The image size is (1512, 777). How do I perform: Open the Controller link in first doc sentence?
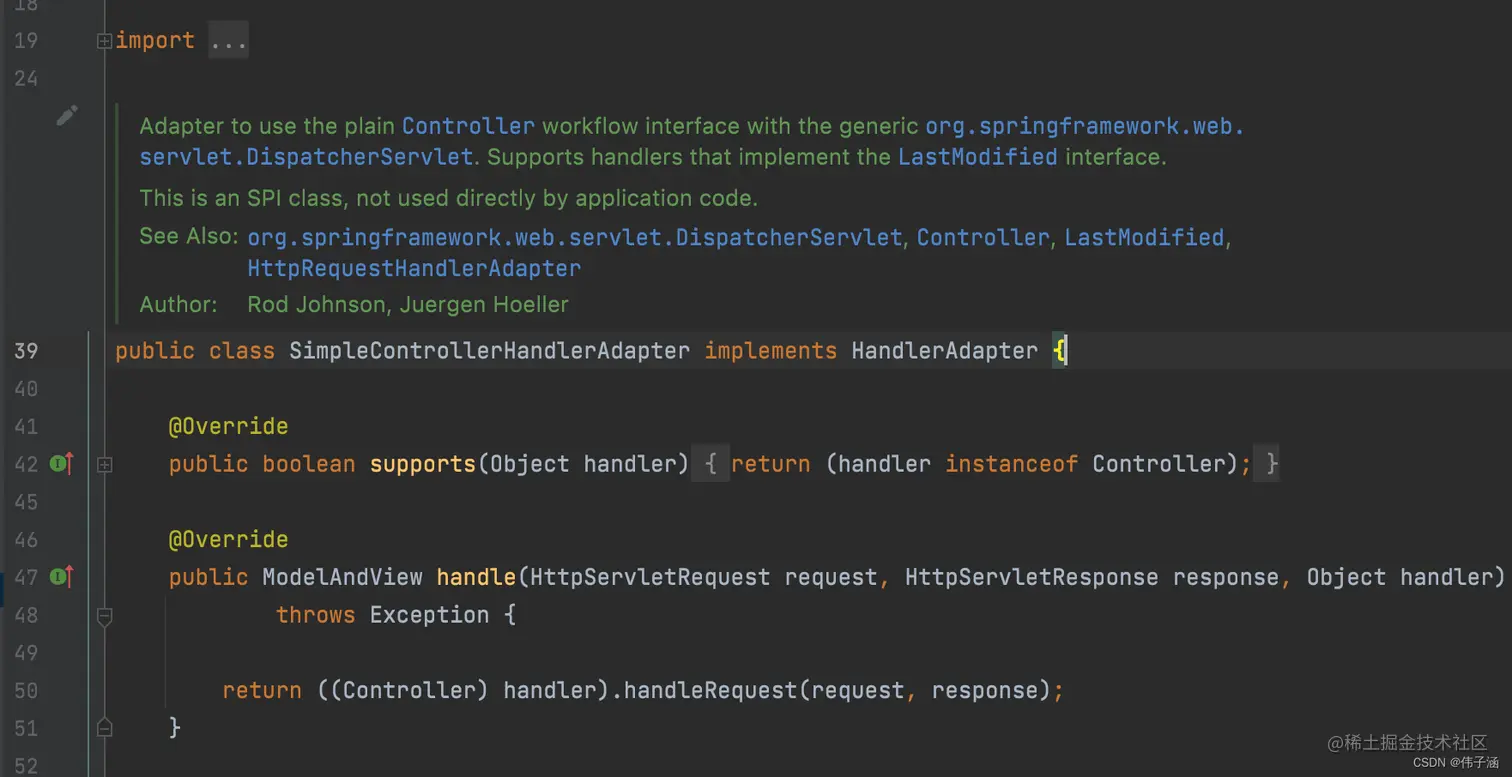tap(468, 126)
